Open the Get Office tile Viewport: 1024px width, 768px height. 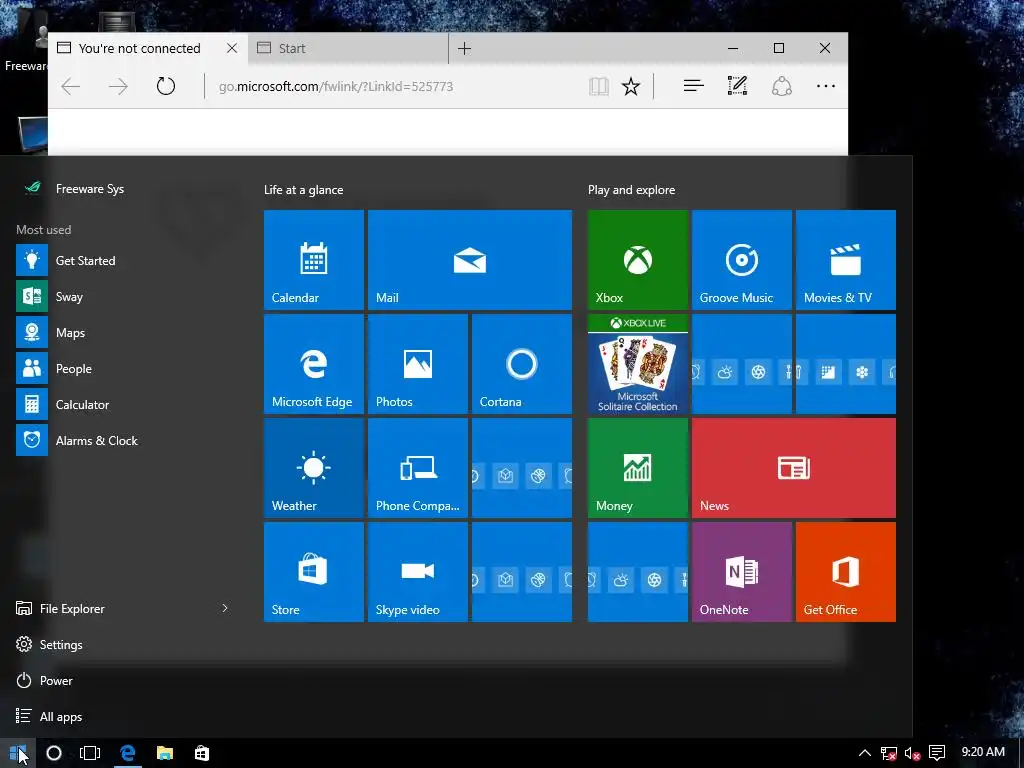[x=846, y=571]
